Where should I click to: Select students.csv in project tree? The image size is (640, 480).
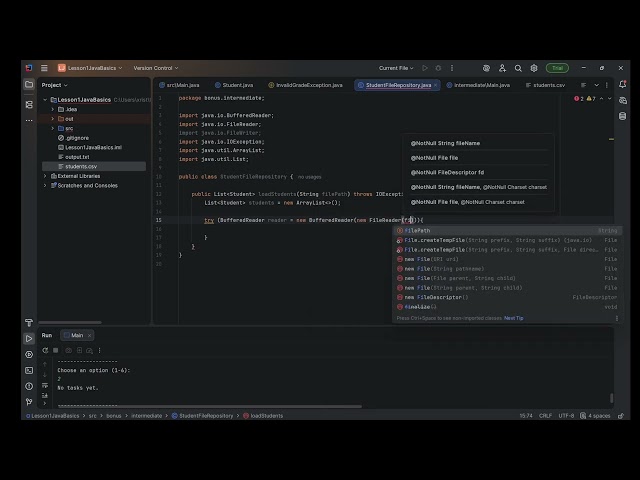pyautogui.click(x=94, y=167)
